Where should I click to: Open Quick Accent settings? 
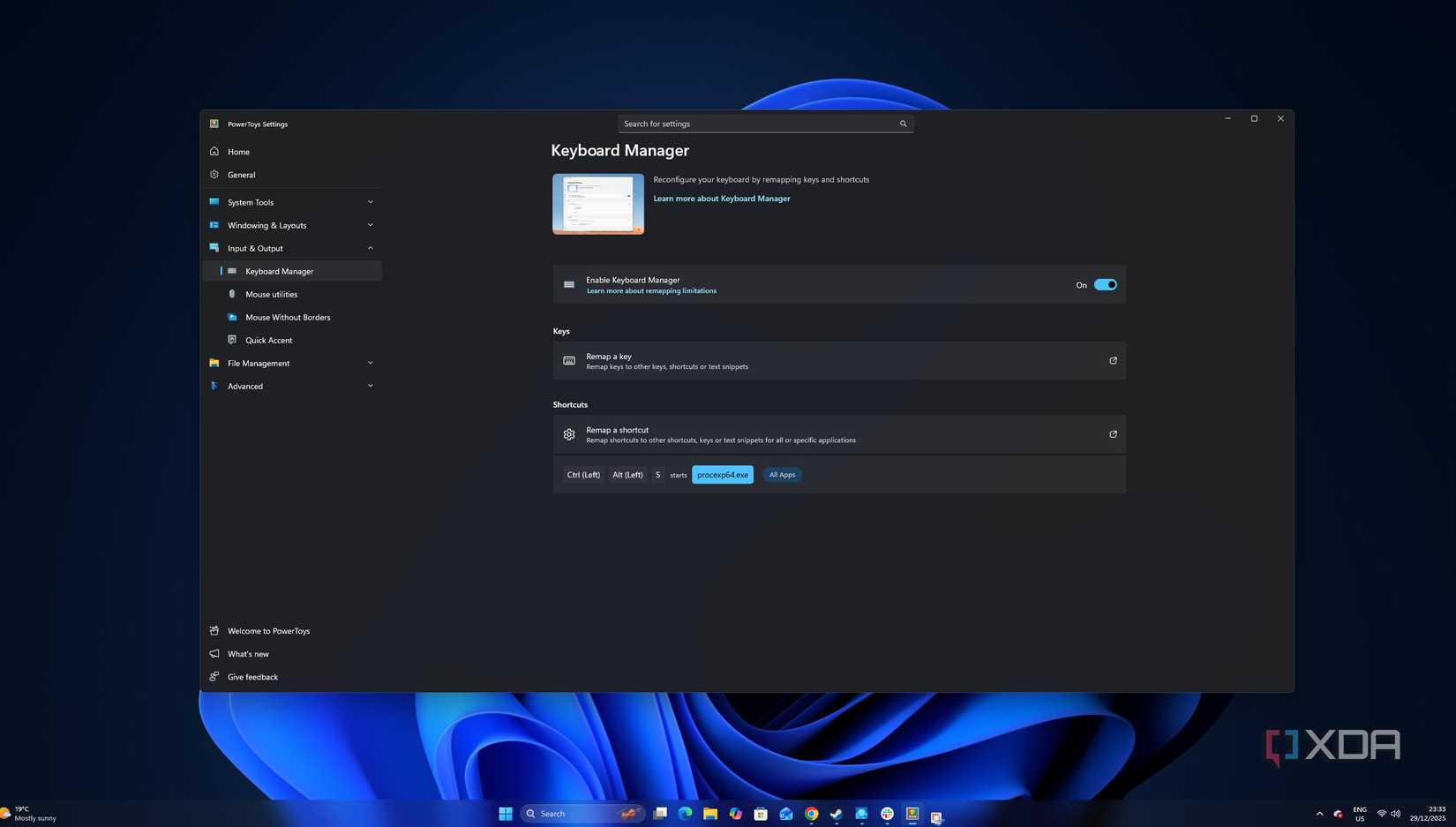268,340
